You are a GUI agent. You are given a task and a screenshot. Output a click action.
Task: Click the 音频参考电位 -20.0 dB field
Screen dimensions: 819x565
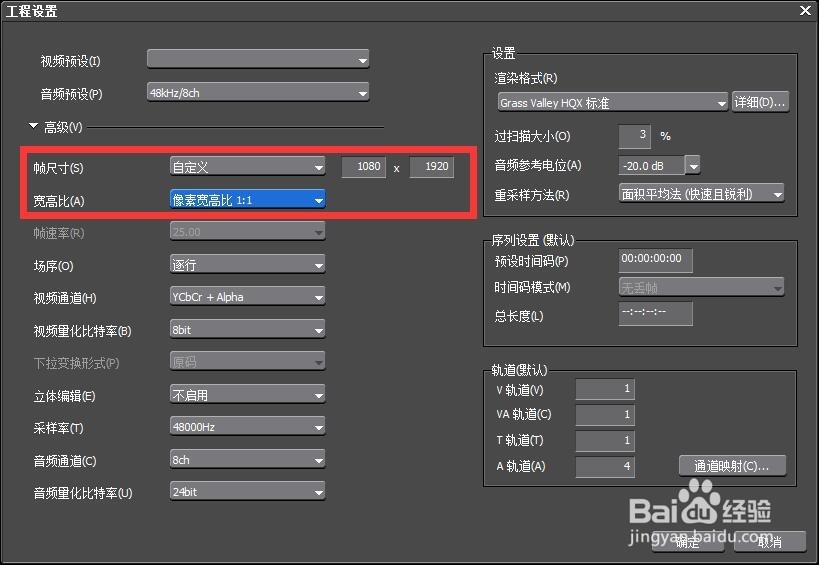651,166
